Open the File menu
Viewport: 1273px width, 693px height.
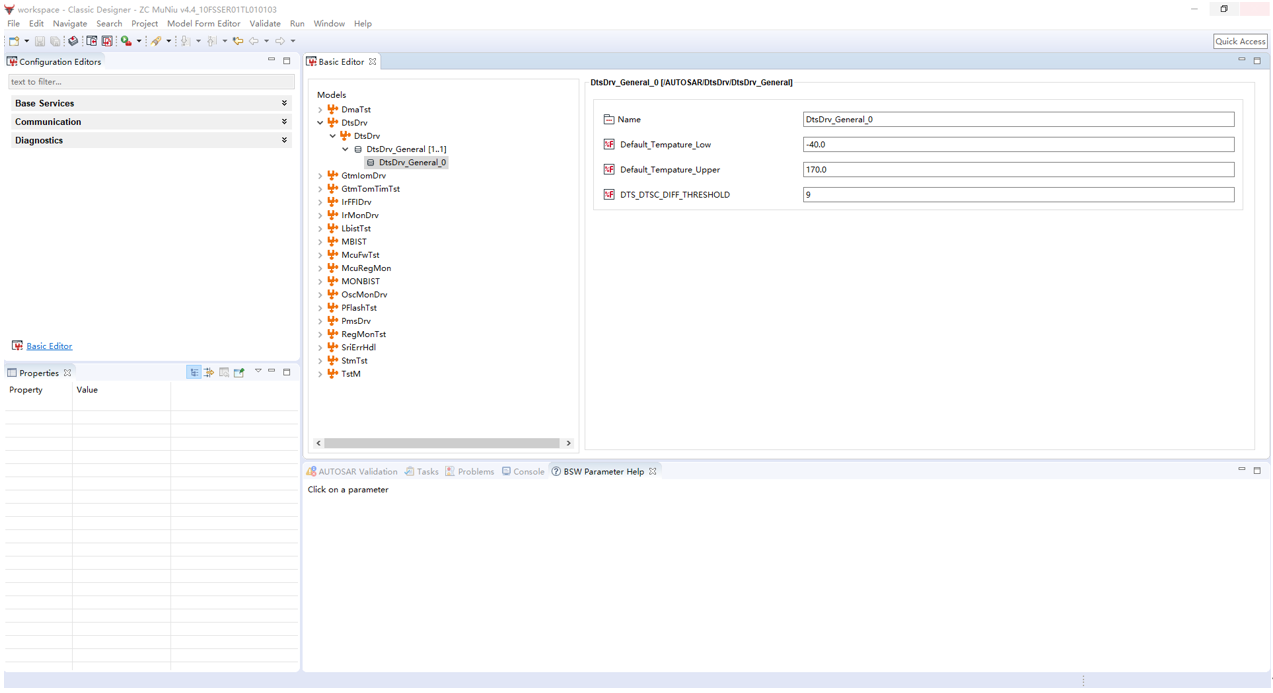tap(14, 23)
